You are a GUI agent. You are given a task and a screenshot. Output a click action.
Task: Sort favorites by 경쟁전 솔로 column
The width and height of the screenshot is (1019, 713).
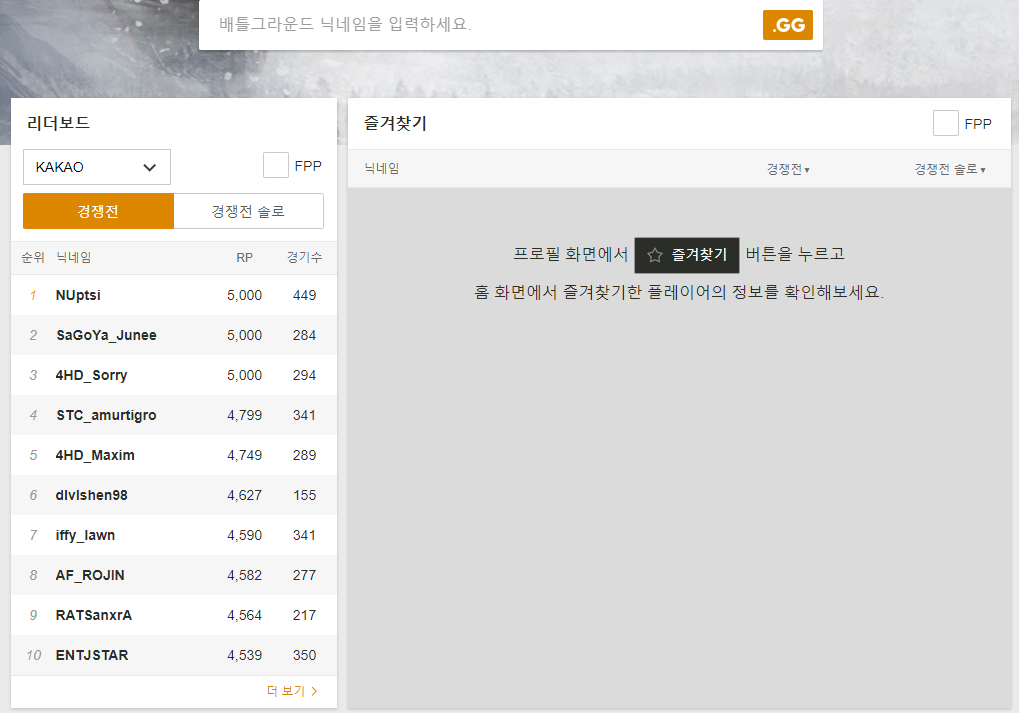949,169
